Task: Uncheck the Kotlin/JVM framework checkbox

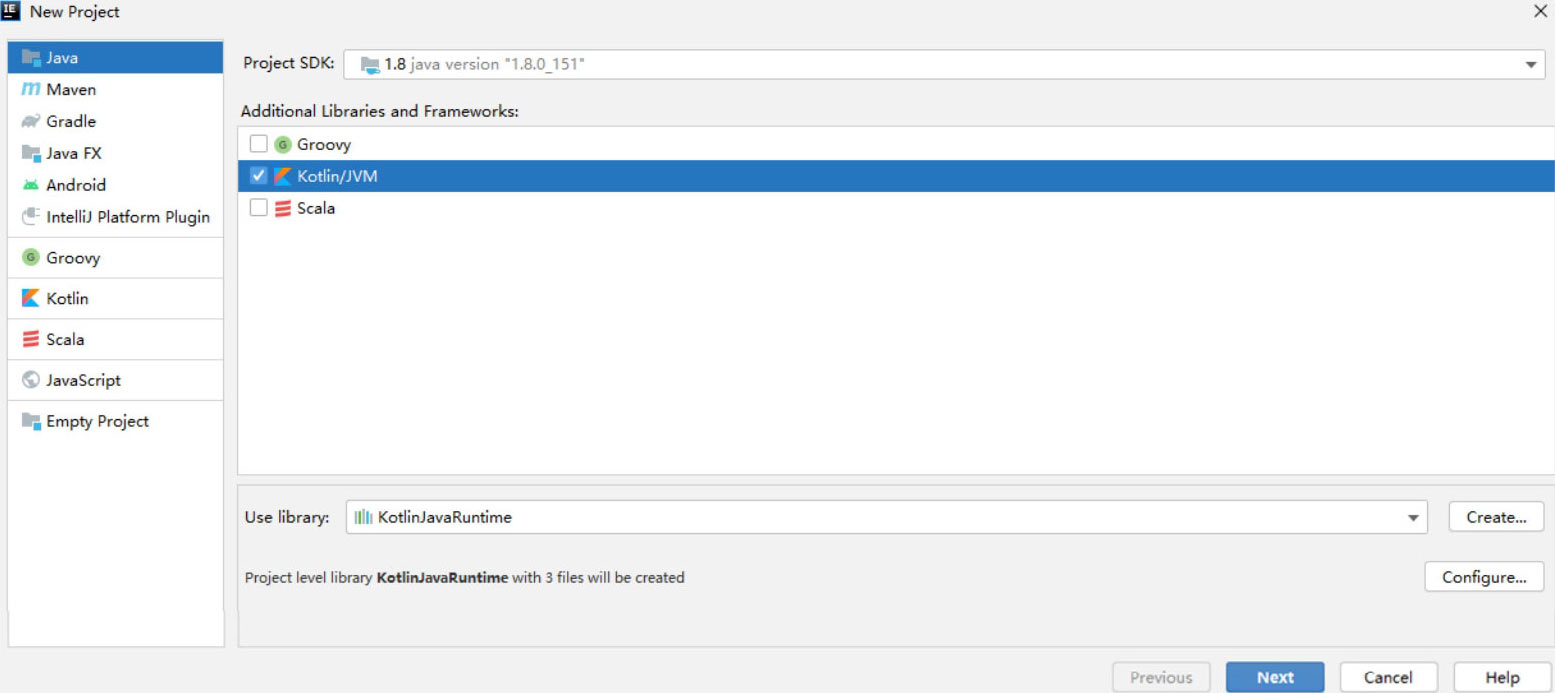Action: pos(258,176)
